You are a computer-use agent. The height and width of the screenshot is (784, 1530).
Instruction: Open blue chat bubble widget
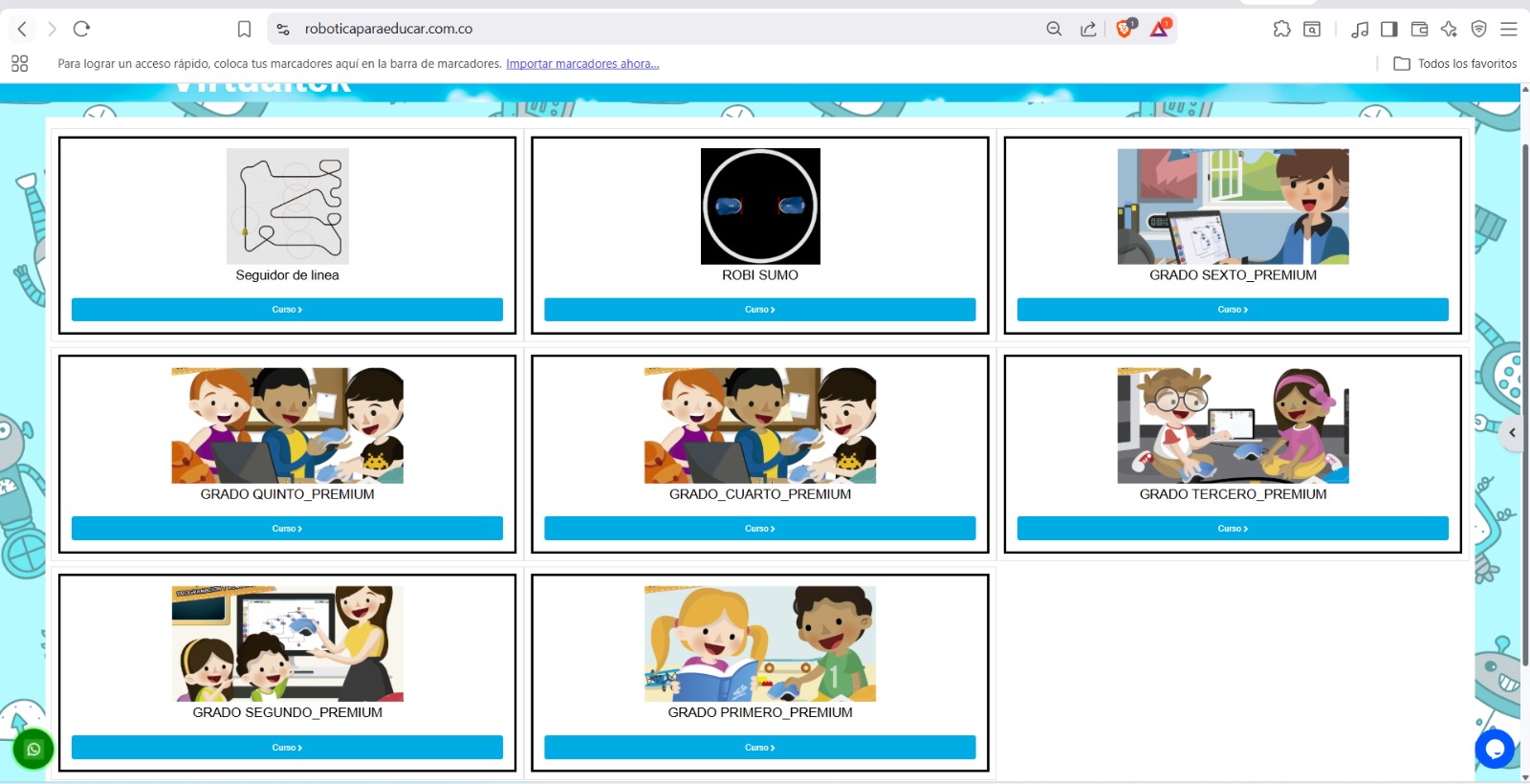[x=1495, y=749]
